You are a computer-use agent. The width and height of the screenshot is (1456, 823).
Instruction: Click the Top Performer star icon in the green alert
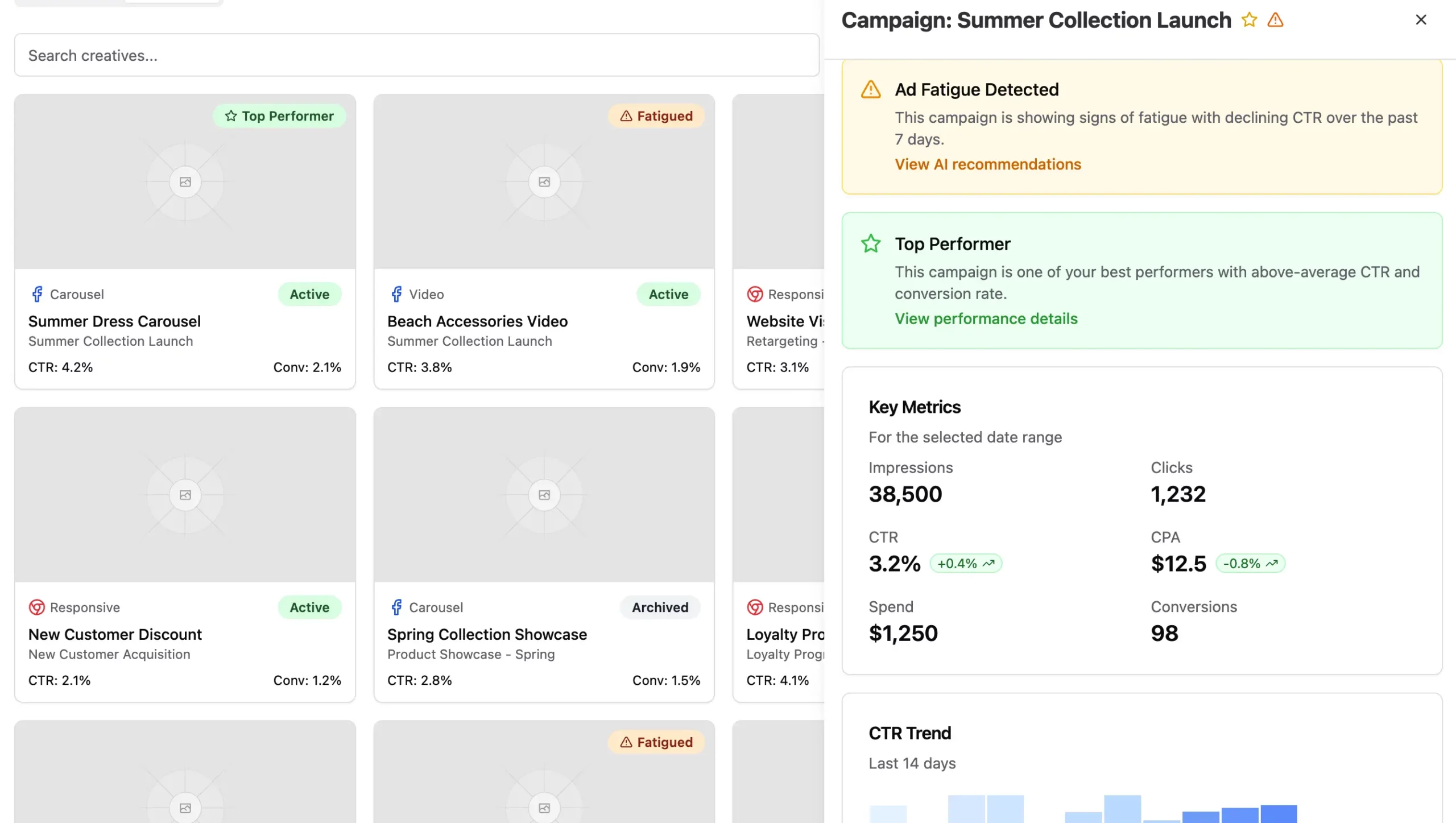click(871, 244)
